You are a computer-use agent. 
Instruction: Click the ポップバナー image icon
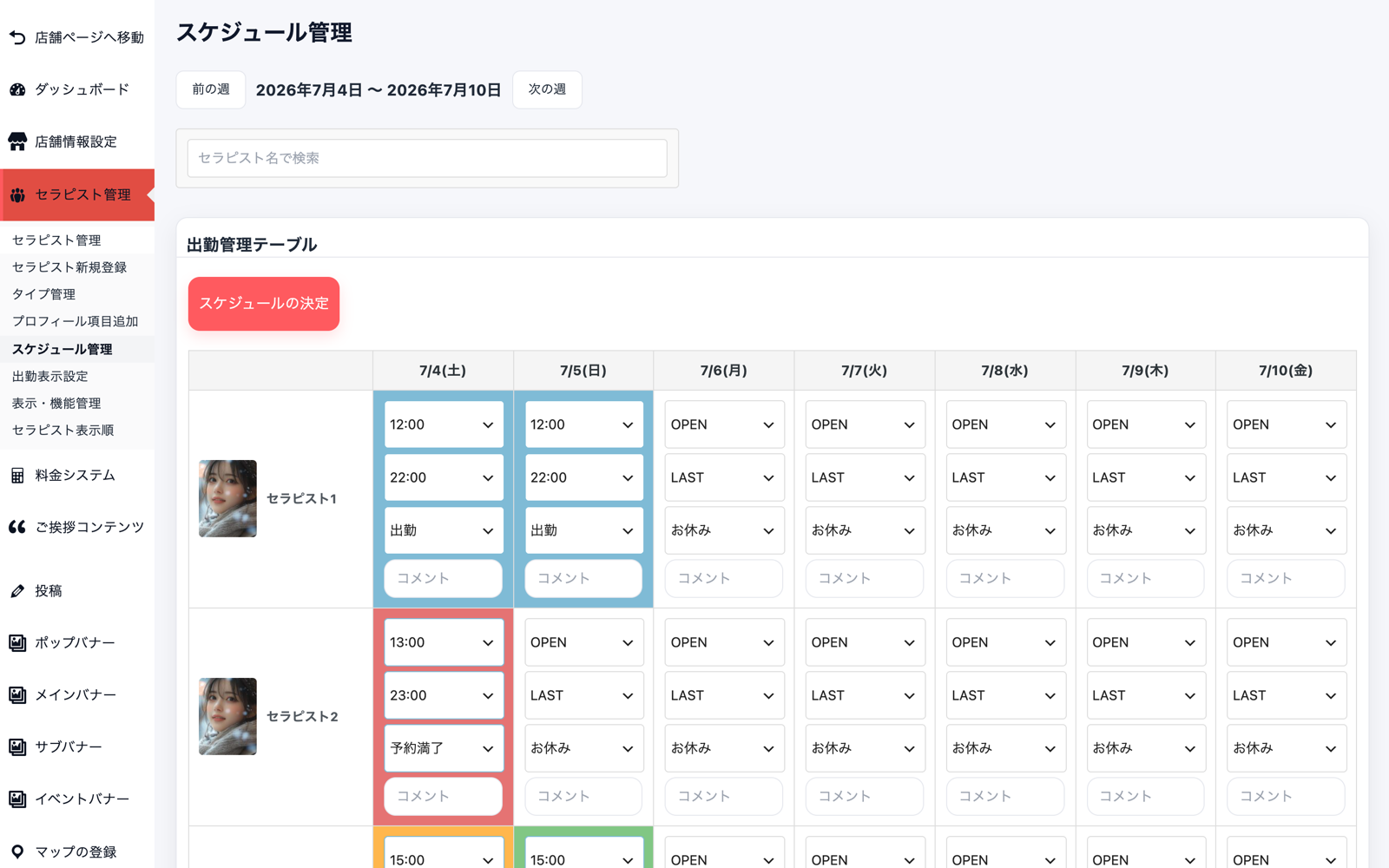click(17, 643)
